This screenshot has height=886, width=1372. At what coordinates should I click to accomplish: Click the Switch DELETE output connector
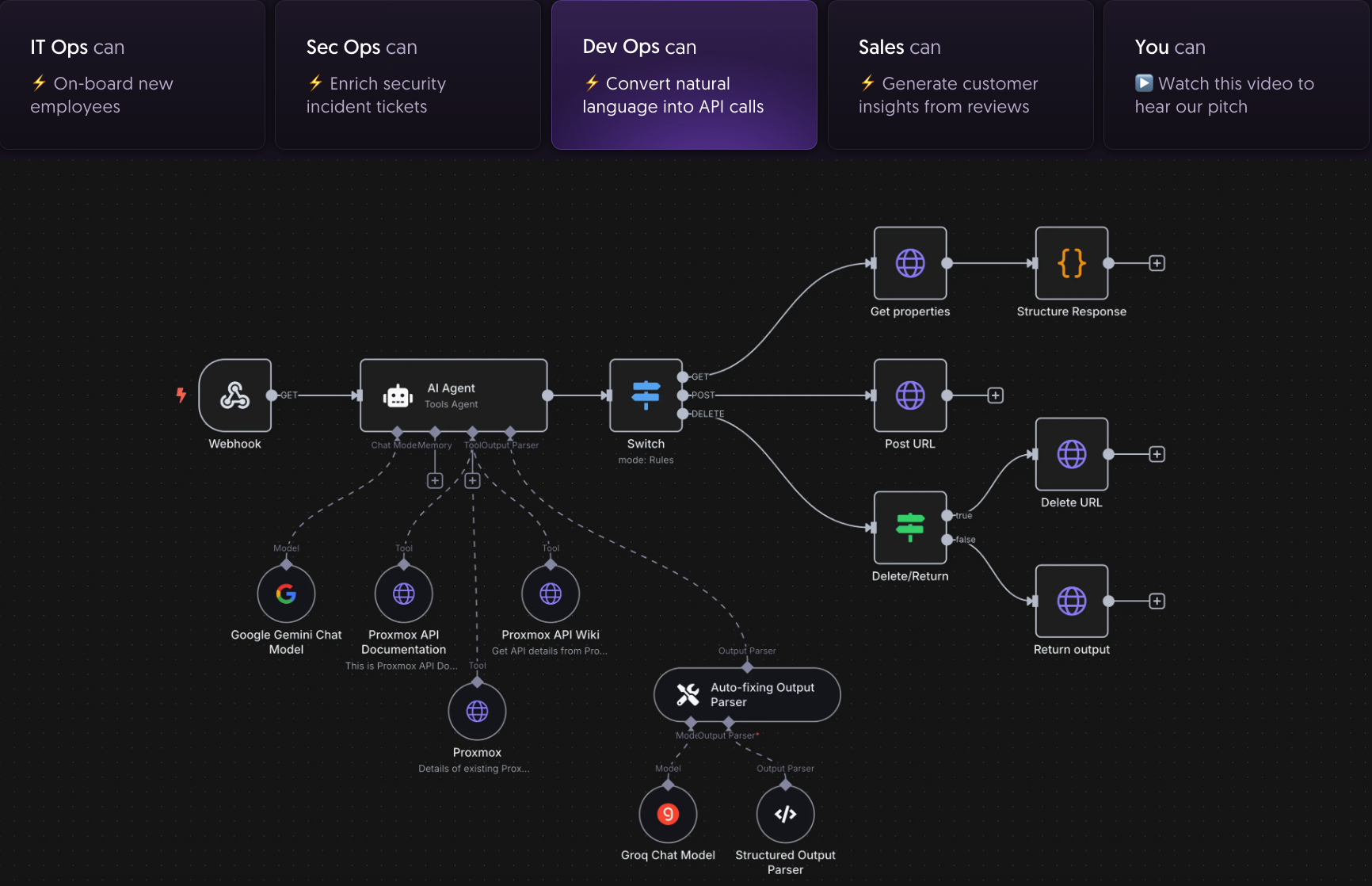(x=683, y=414)
